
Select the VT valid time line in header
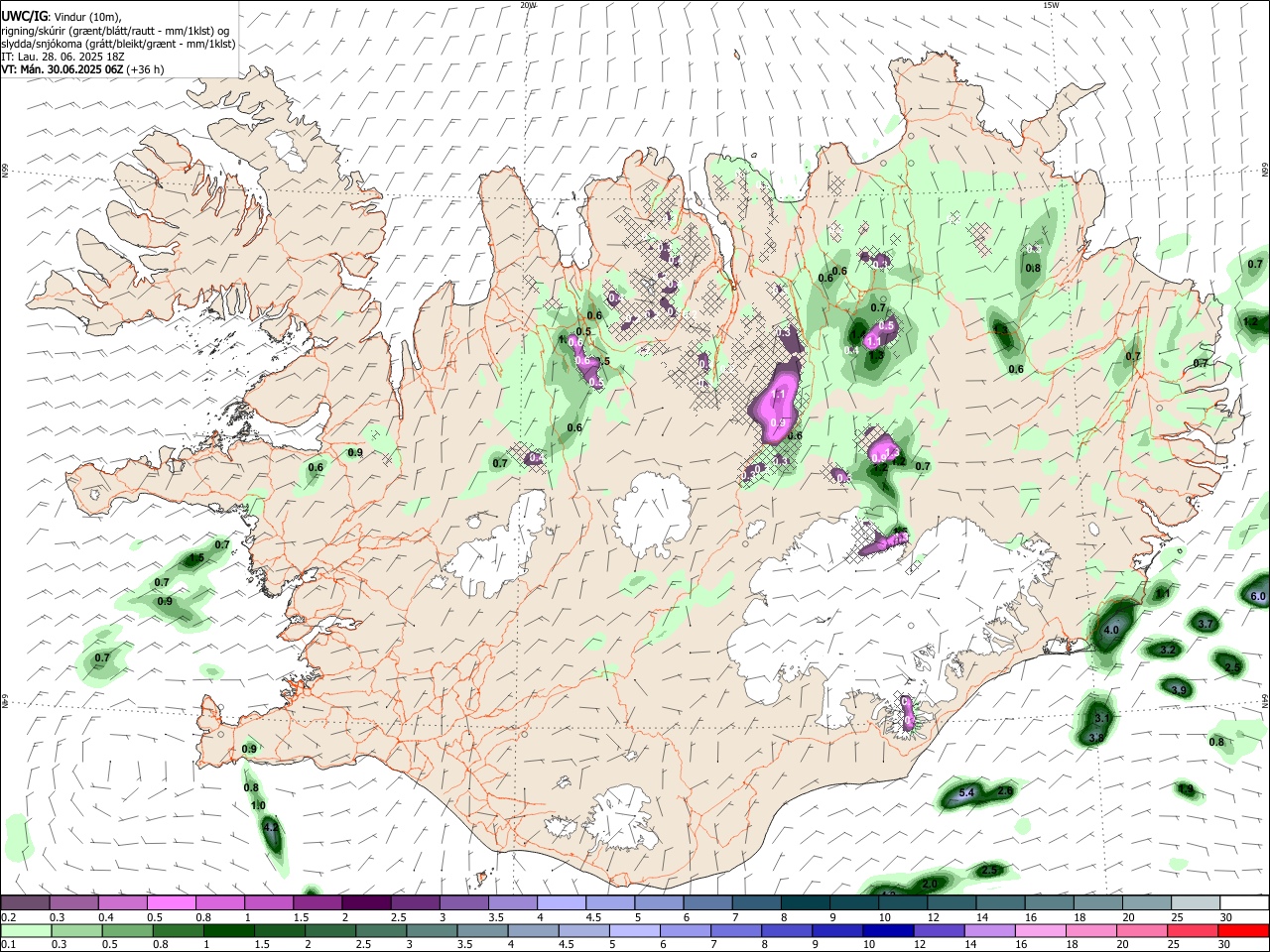coord(82,69)
